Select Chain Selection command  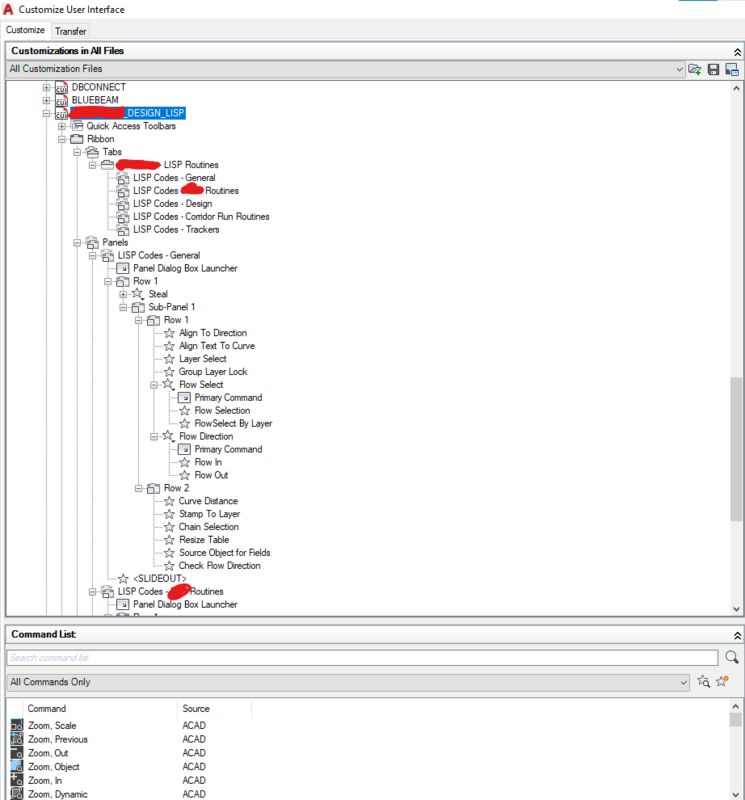pos(209,527)
